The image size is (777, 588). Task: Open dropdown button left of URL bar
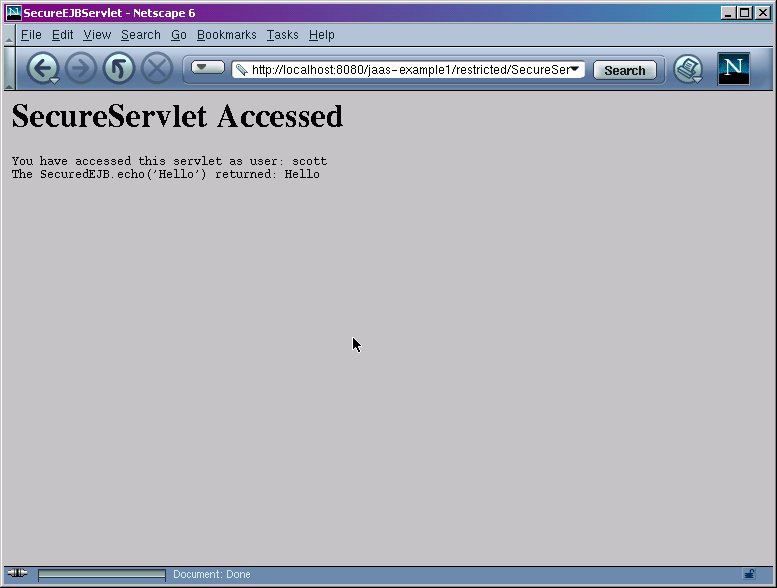coord(208,67)
